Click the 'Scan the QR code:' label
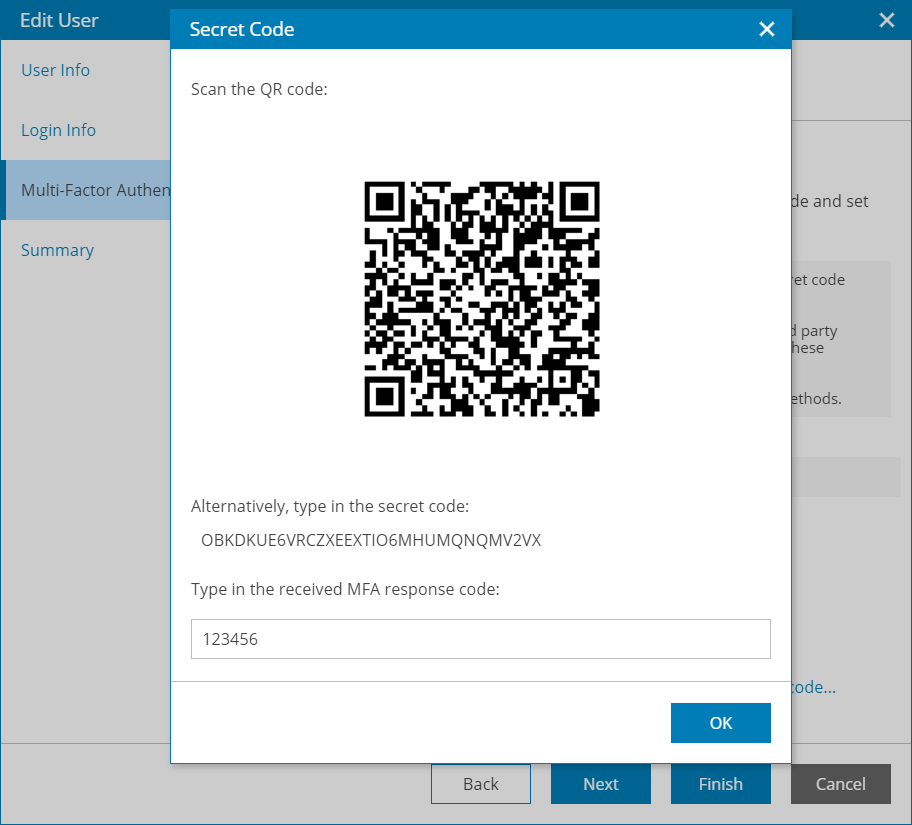 [x=259, y=89]
